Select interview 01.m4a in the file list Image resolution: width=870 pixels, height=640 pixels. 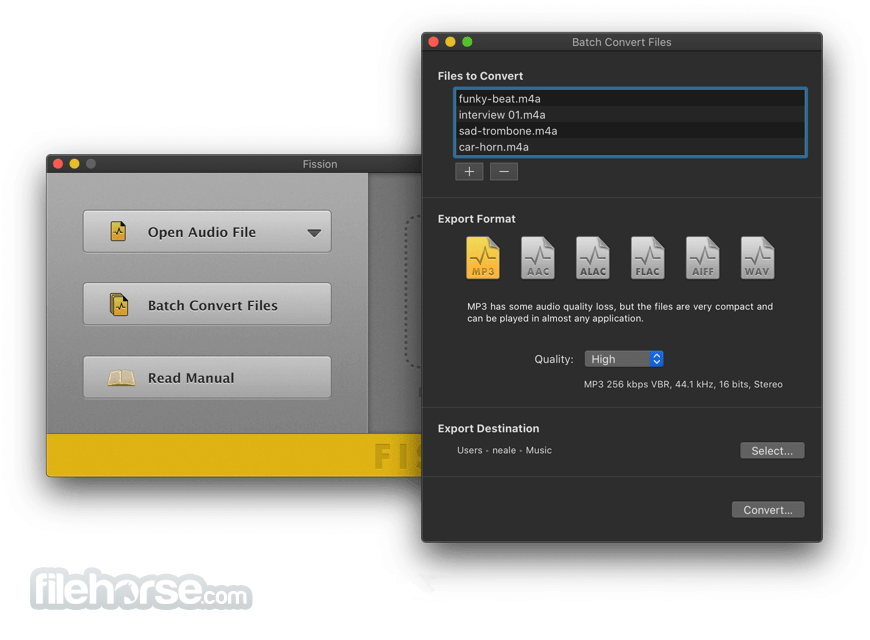coord(630,115)
